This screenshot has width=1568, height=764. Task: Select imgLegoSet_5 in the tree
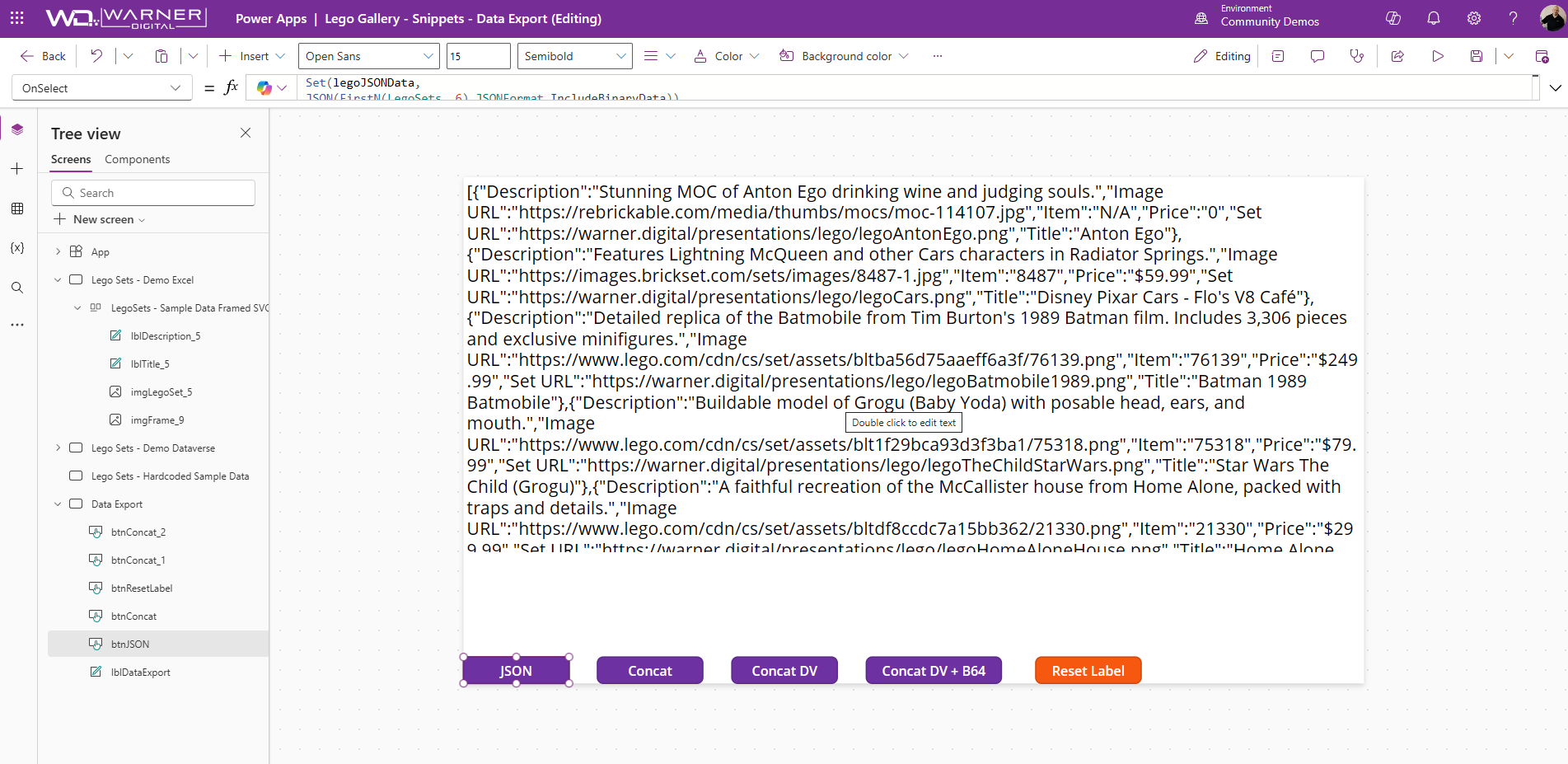tap(161, 392)
